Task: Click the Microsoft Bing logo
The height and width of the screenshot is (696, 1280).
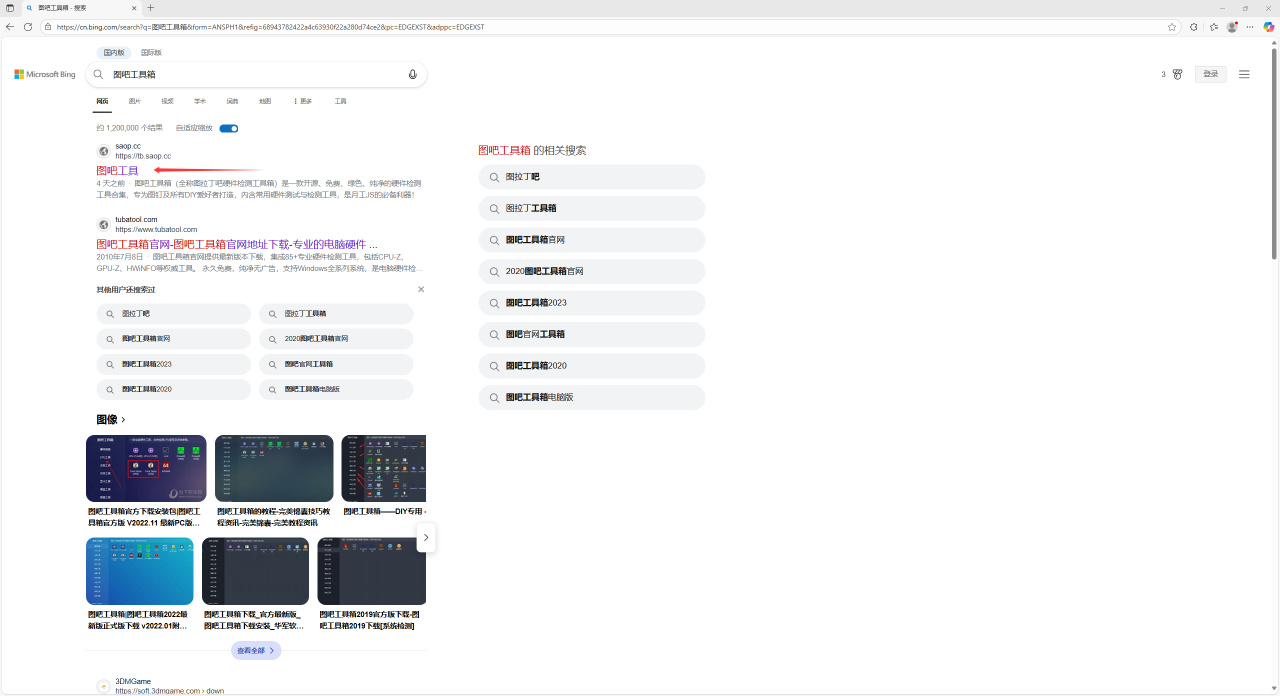Action: tap(45, 74)
